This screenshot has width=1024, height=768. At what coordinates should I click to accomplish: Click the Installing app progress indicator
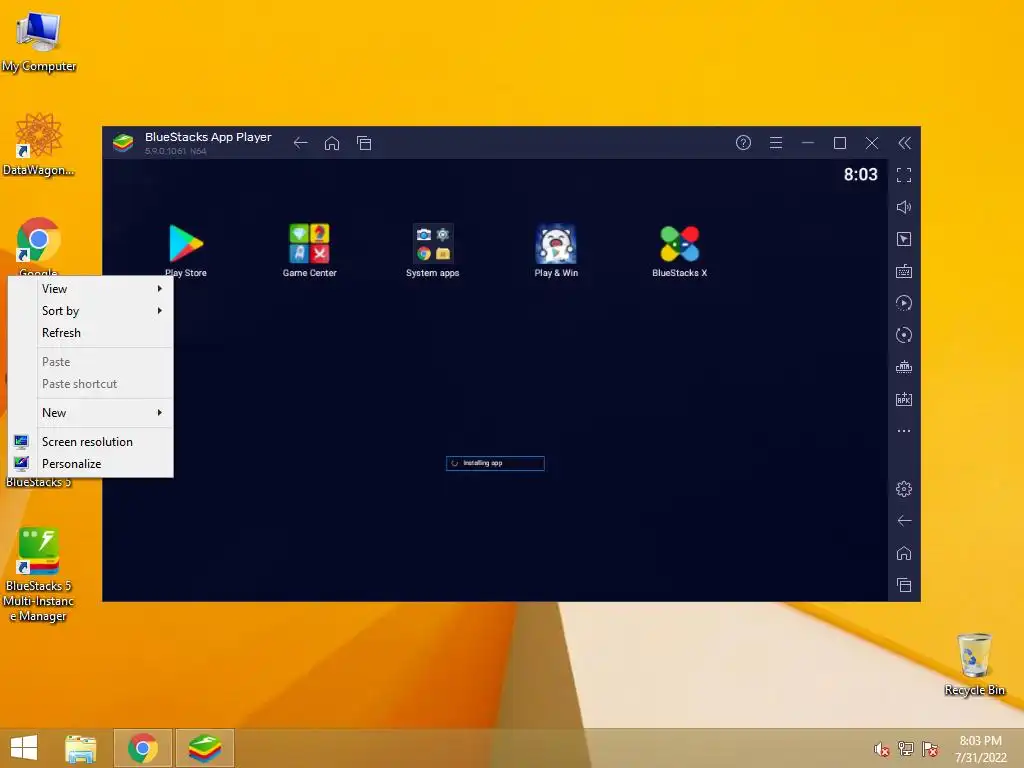point(495,463)
